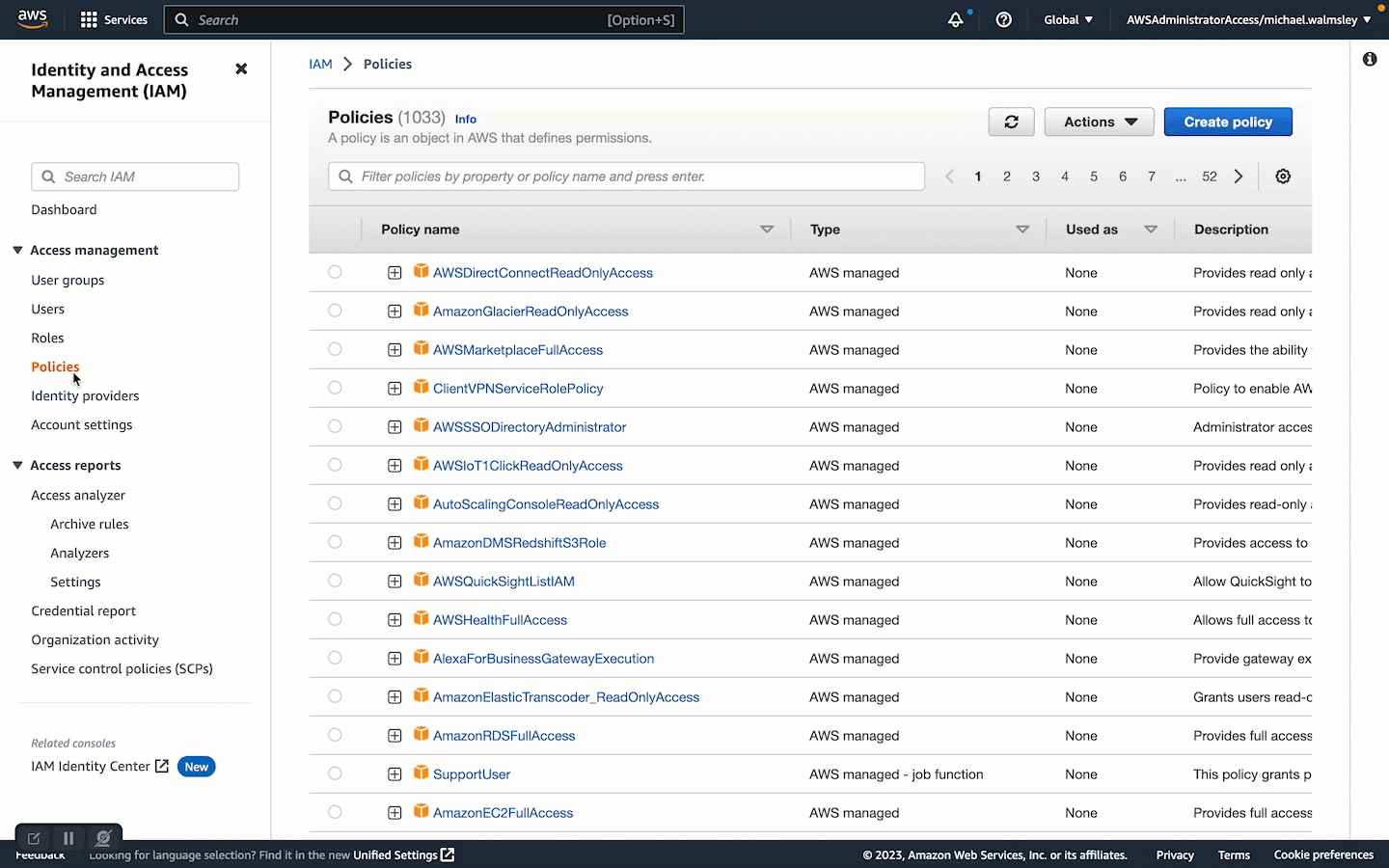The width and height of the screenshot is (1389, 868).
Task: Close the IAM navigation panel
Action: (x=241, y=68)
